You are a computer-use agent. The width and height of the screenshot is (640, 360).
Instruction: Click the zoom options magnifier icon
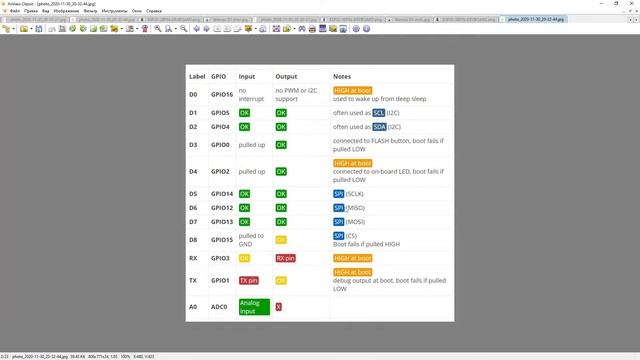pyautogui.click(x=168, y=29)
